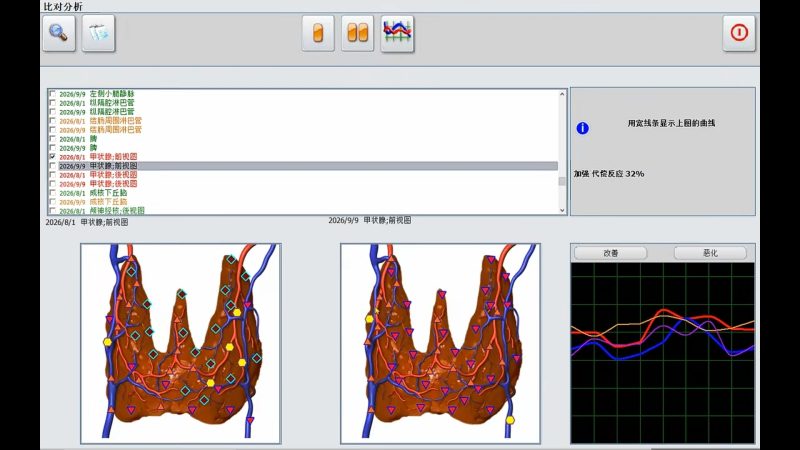Viewport: 800px width, 450px height.
Task: Click the 加强 代偿反应 32% text
Action: (609, 174)
